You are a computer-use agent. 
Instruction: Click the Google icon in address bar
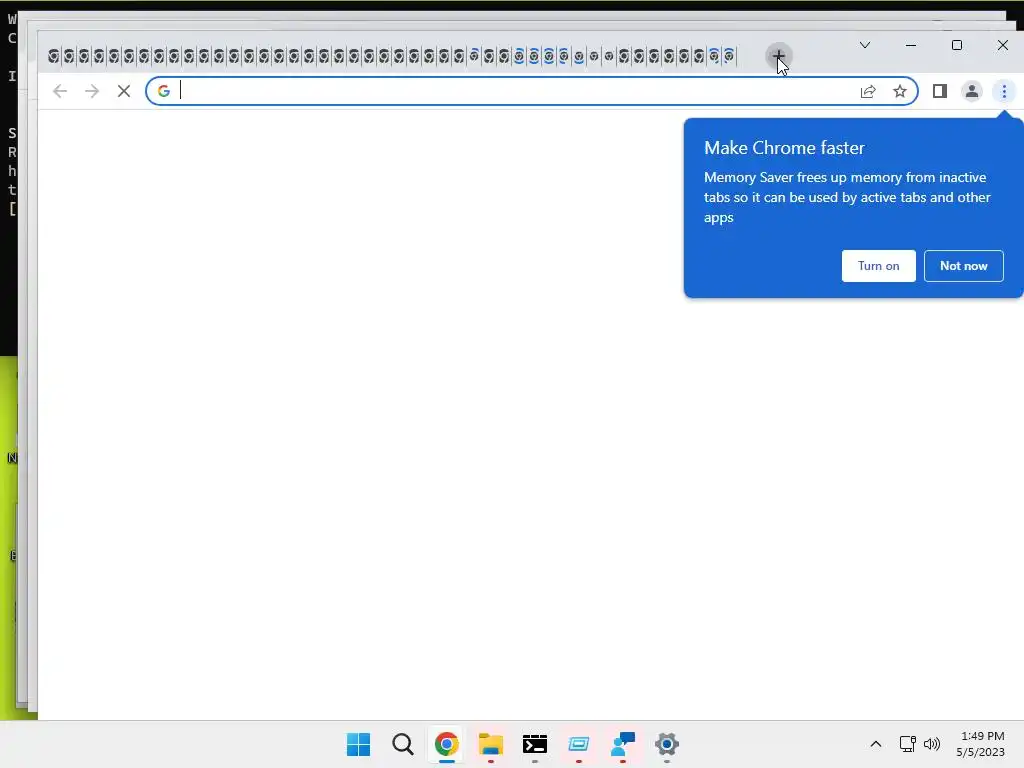(x=163, y=91)
